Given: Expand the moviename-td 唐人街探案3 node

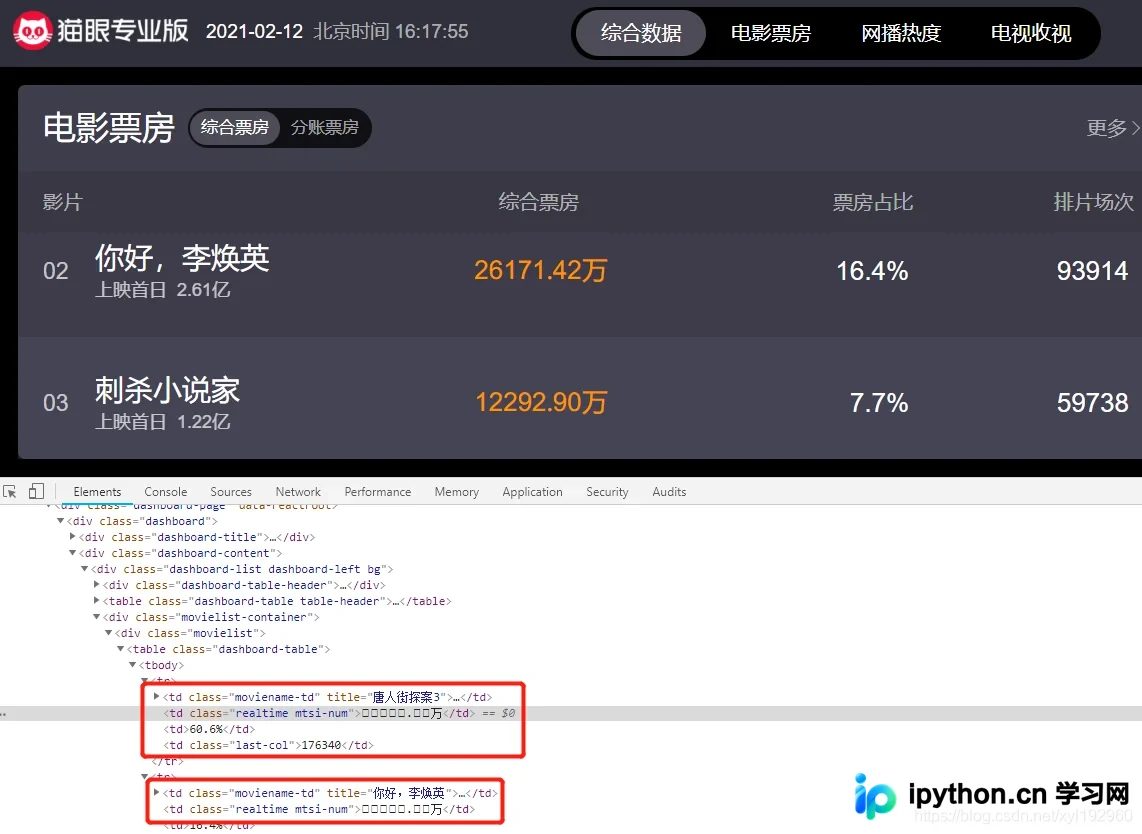Looking at the screenshot, I should coord(156,697).
